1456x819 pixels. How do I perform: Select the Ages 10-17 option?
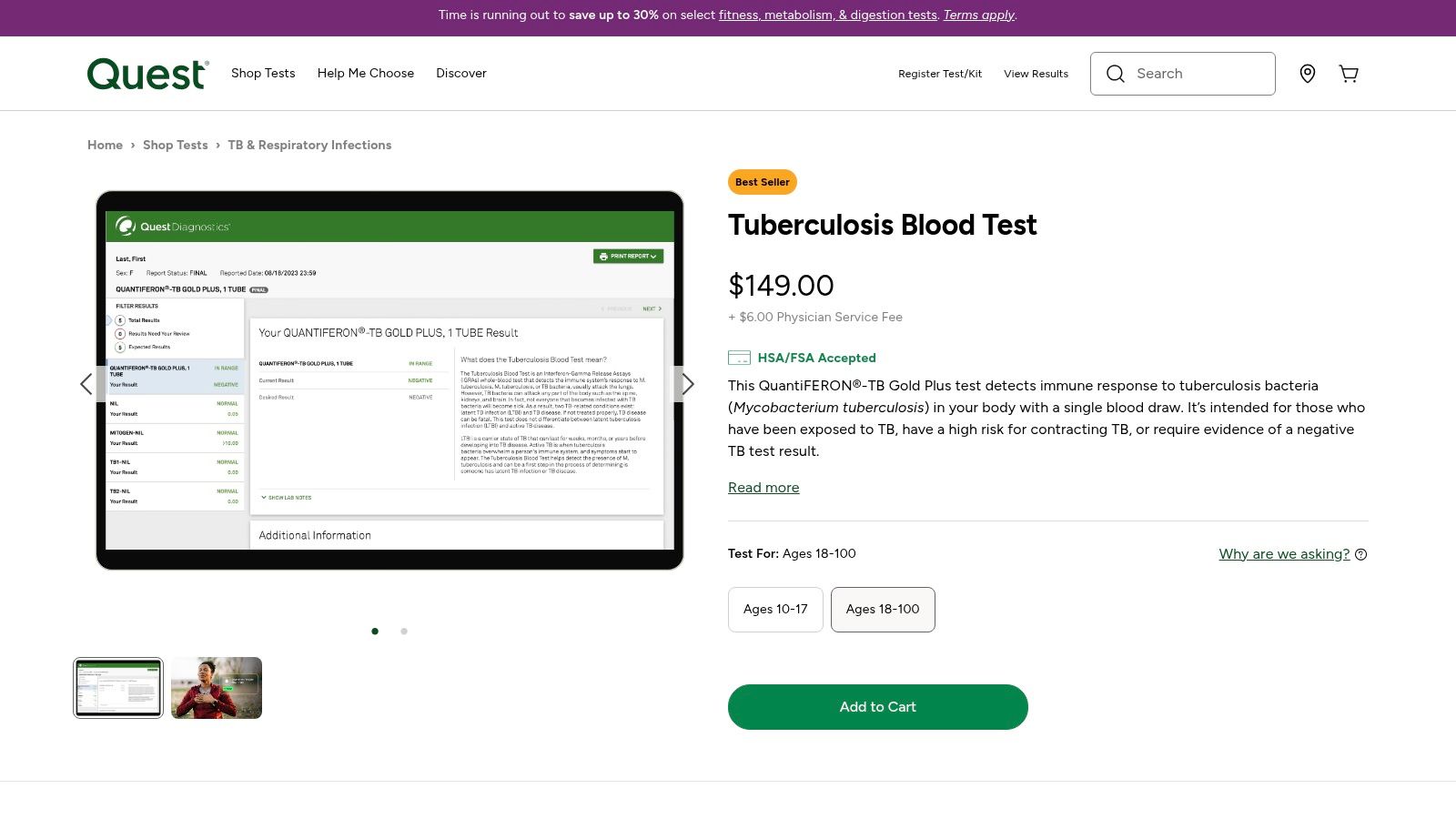pos(775,610)
